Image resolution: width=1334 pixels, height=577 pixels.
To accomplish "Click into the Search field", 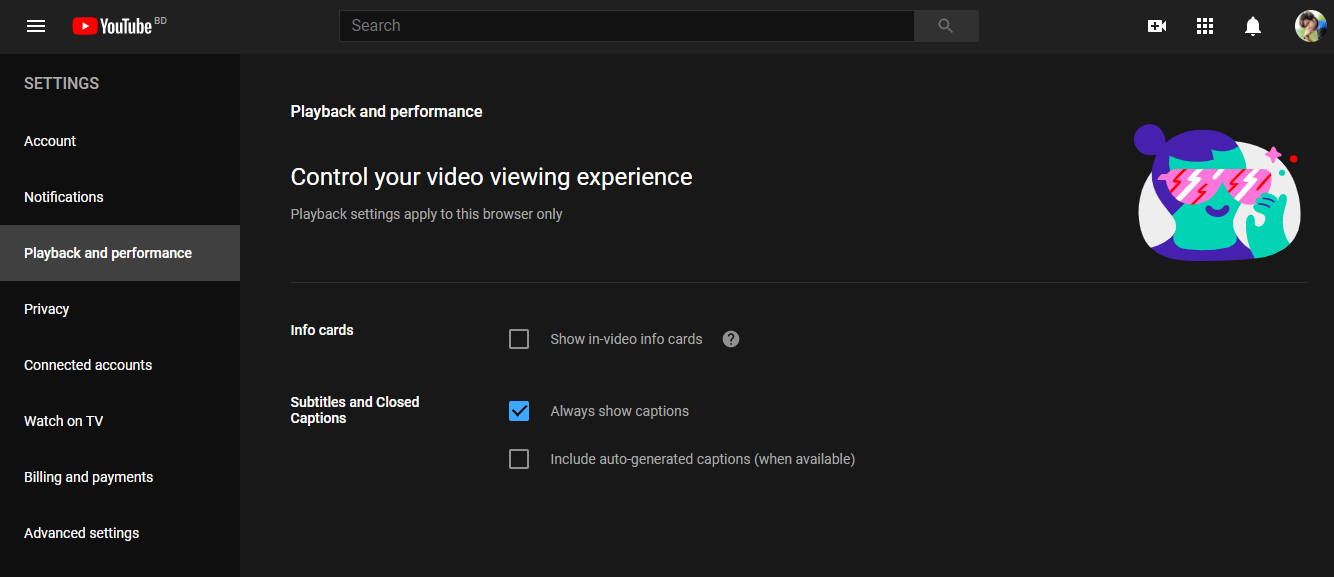I will tap(626, 26).
